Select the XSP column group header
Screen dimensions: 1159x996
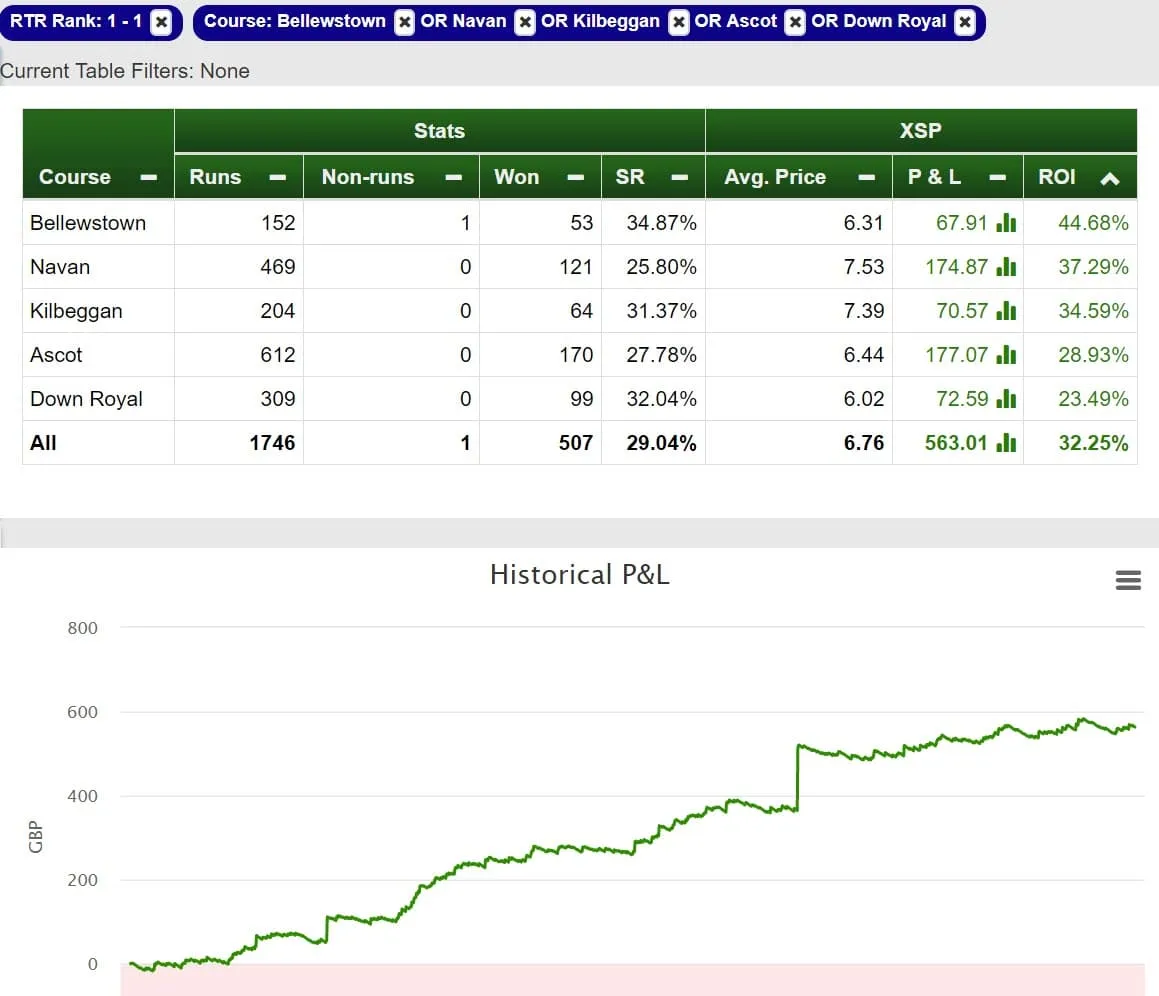[921, 131]
